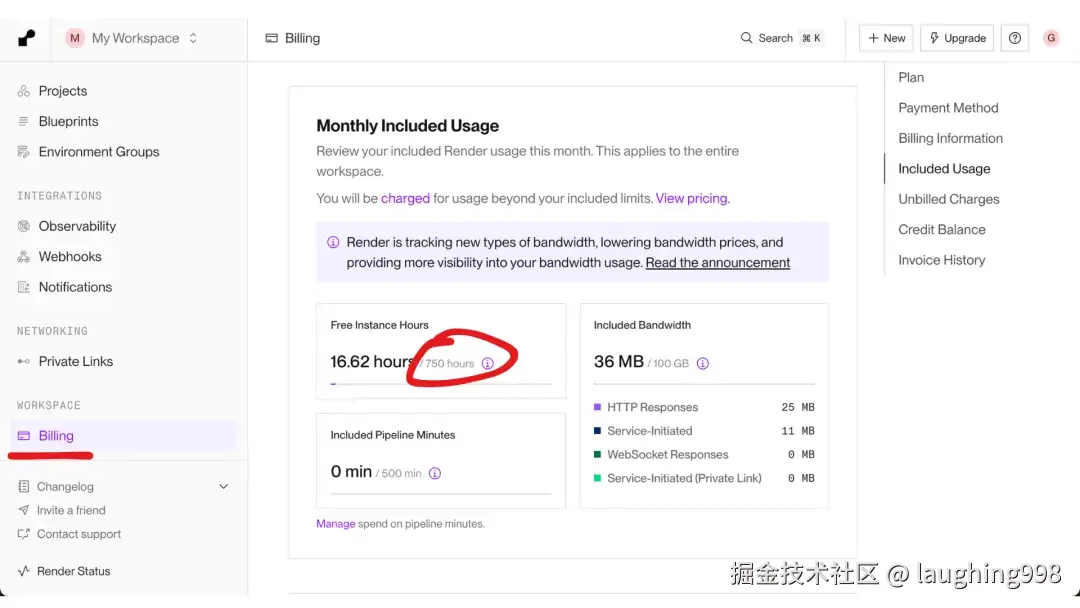This screenshot has width=1080, height=608.
Task: Jump to Invoice History section
Action: (942, 260)
